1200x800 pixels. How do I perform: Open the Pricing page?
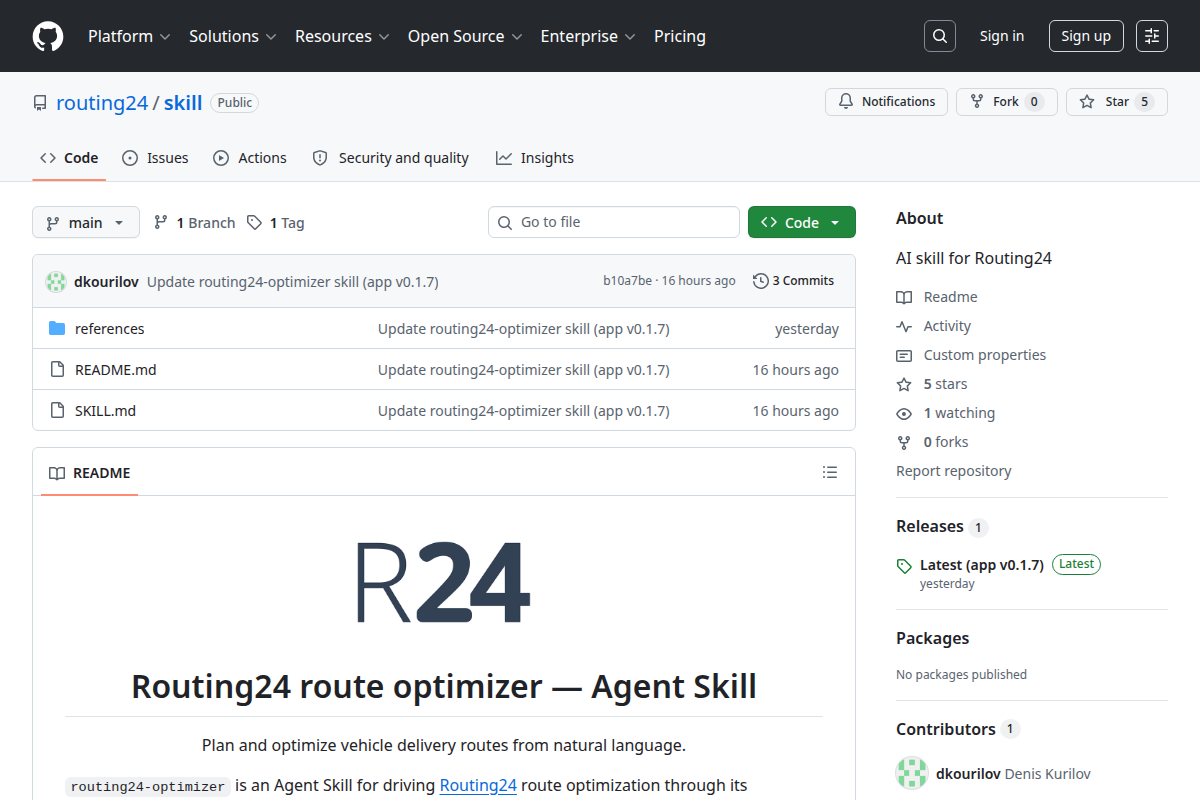(680, 36)
